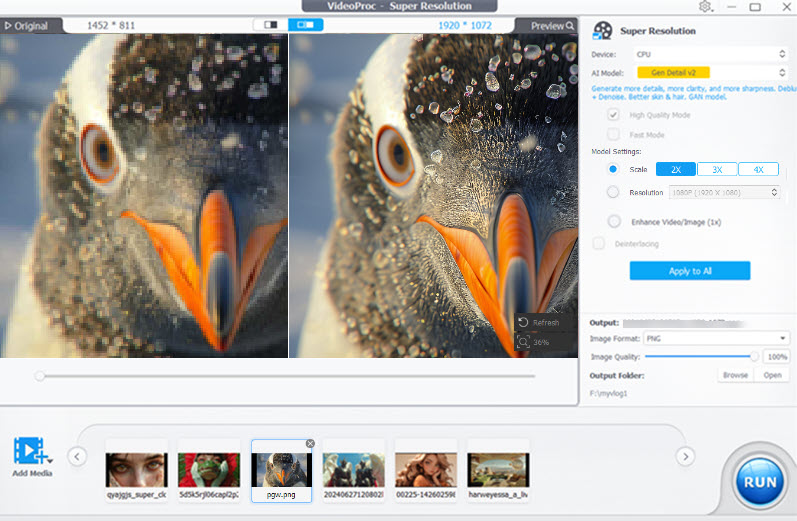Screen dimensions: 797x521
Task: Enable the Fast Mode checkbox
Action: coord(614,134)
